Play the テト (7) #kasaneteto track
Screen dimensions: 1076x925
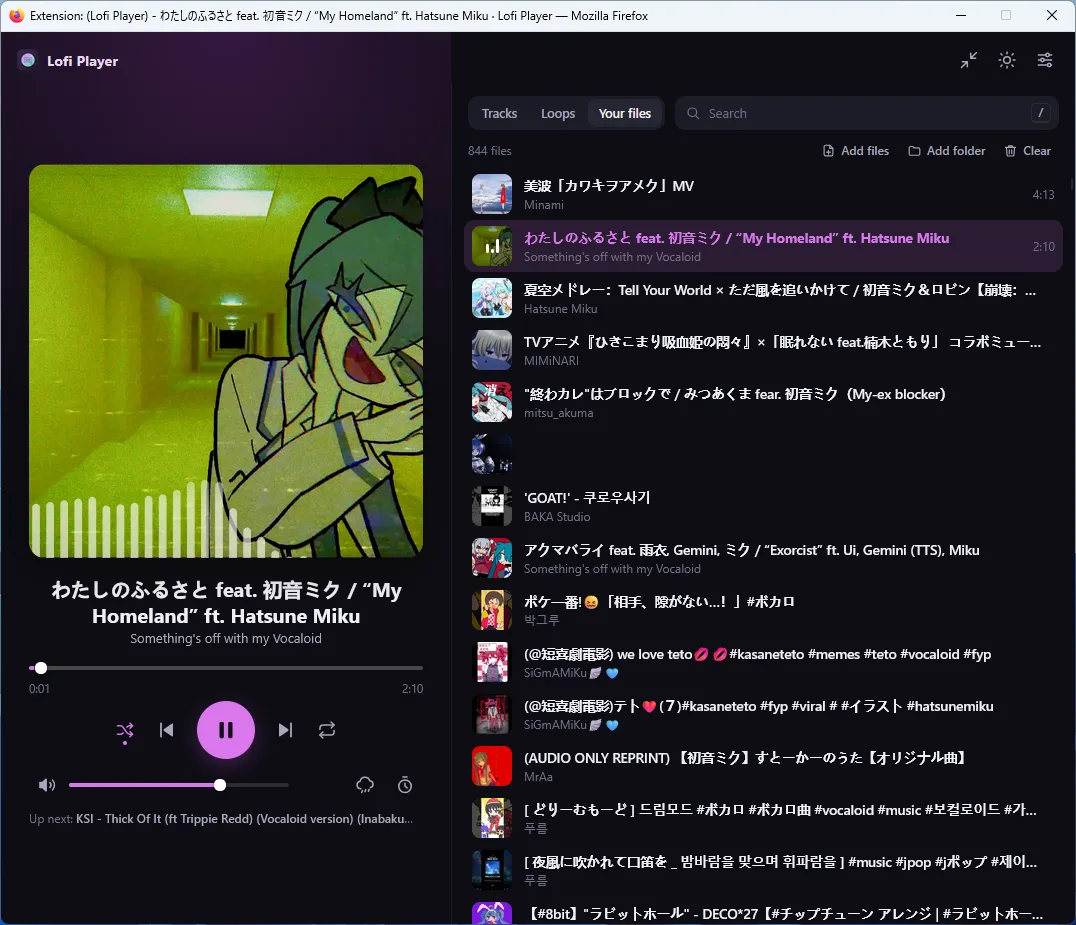click(763, 714)
